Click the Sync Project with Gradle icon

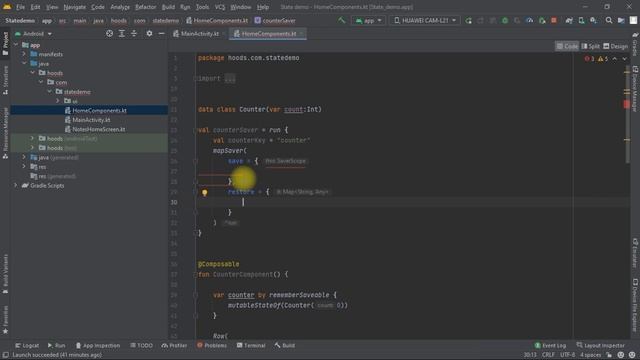point(569,20)
